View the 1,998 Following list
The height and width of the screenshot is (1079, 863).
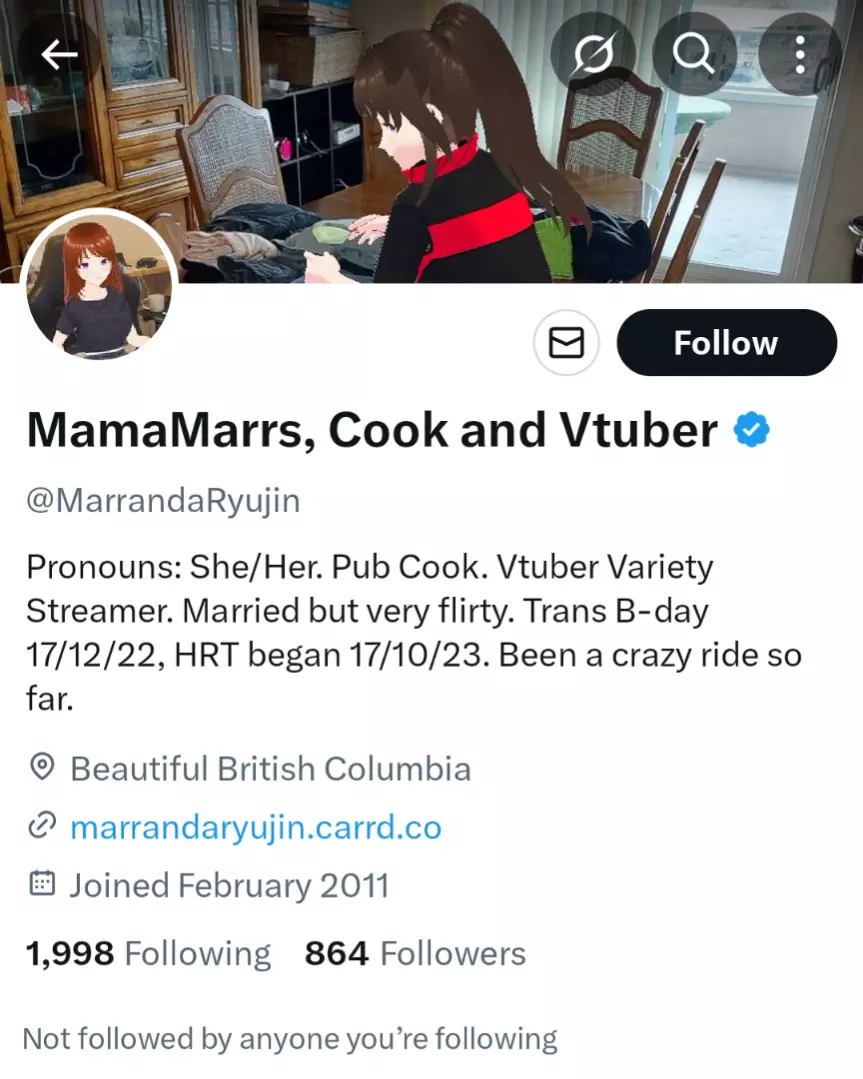point(148,954)
